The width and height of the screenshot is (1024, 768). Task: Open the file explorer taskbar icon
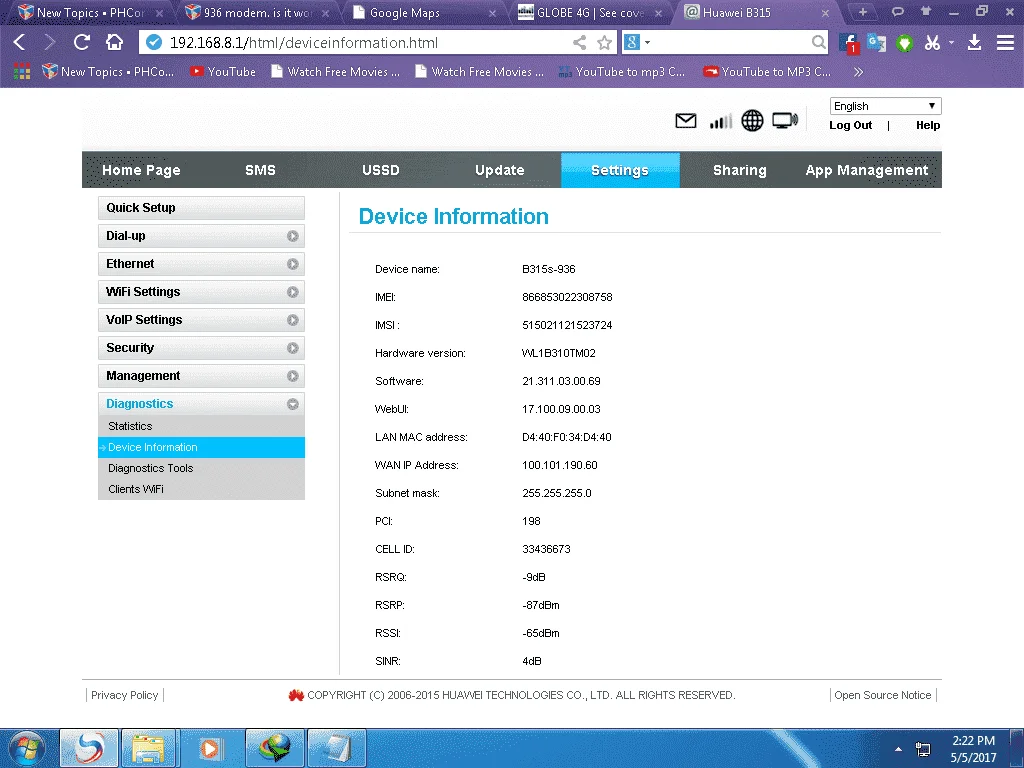[148, 748]
